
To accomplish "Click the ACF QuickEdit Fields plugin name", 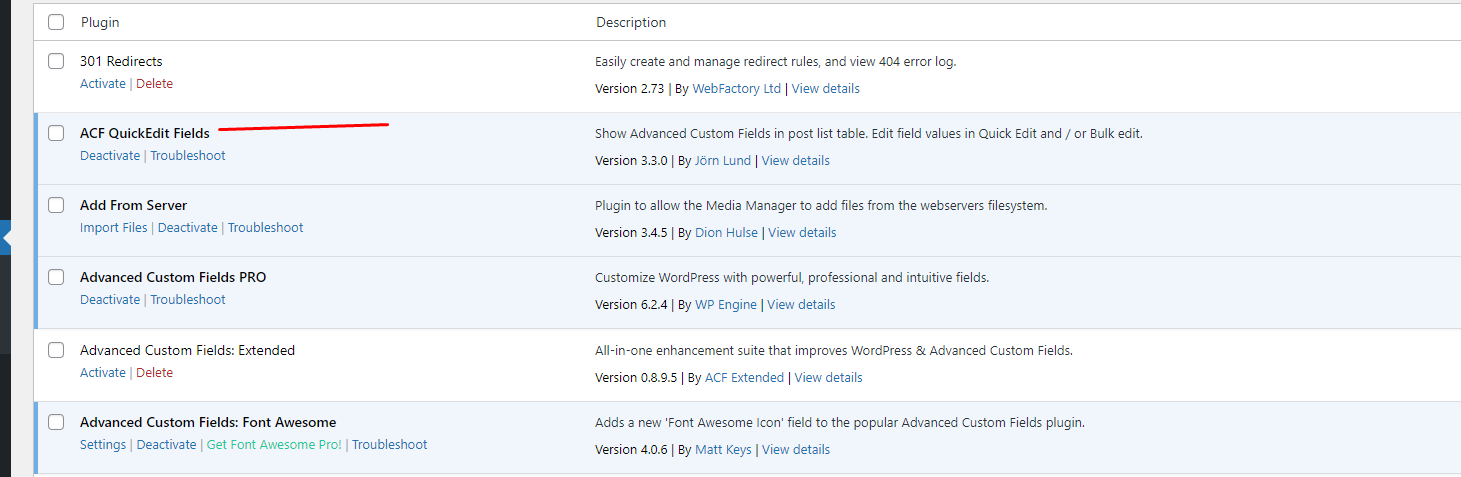I will click(x=145, y=133).
